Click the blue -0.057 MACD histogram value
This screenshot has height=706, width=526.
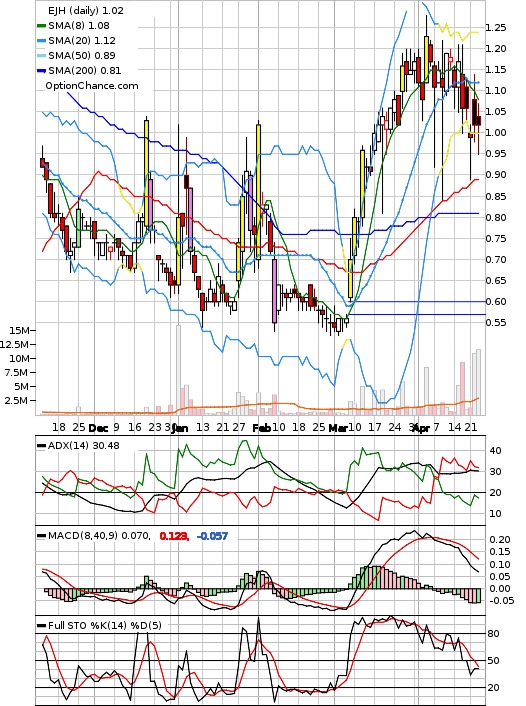(x=213, y=536)
